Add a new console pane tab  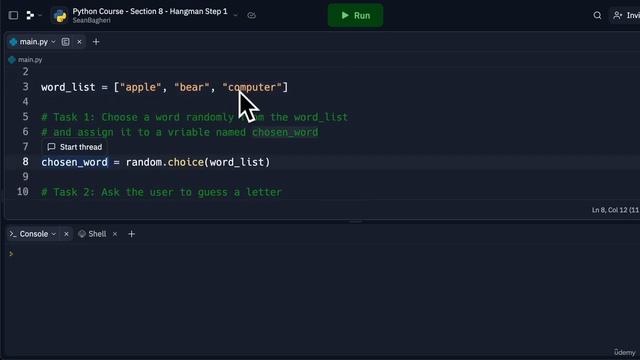(131, 234)
